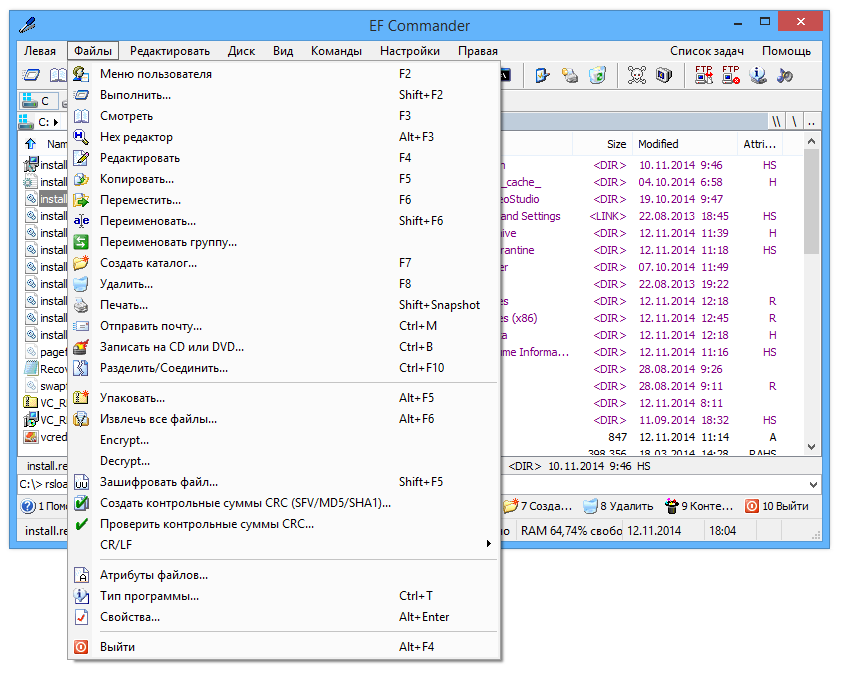
Task: Choose Encrypt… menu entry
Action: click(x=283, y=440)
